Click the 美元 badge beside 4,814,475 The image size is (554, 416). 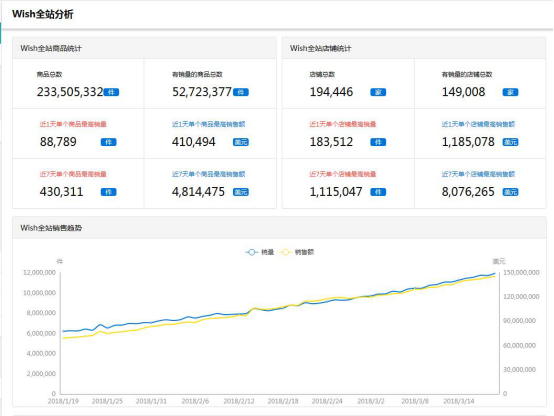pyautogui.click(x=241, y=192)
